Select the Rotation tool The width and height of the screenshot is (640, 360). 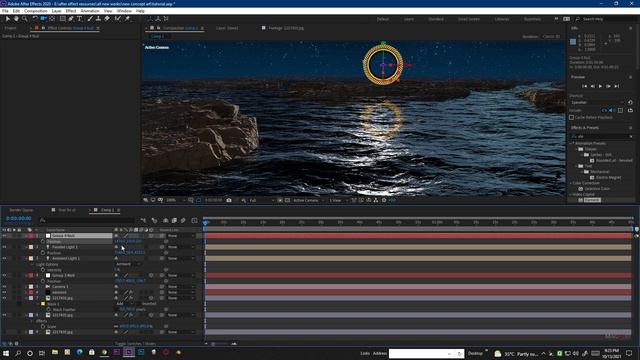click(x=35, y=19)
